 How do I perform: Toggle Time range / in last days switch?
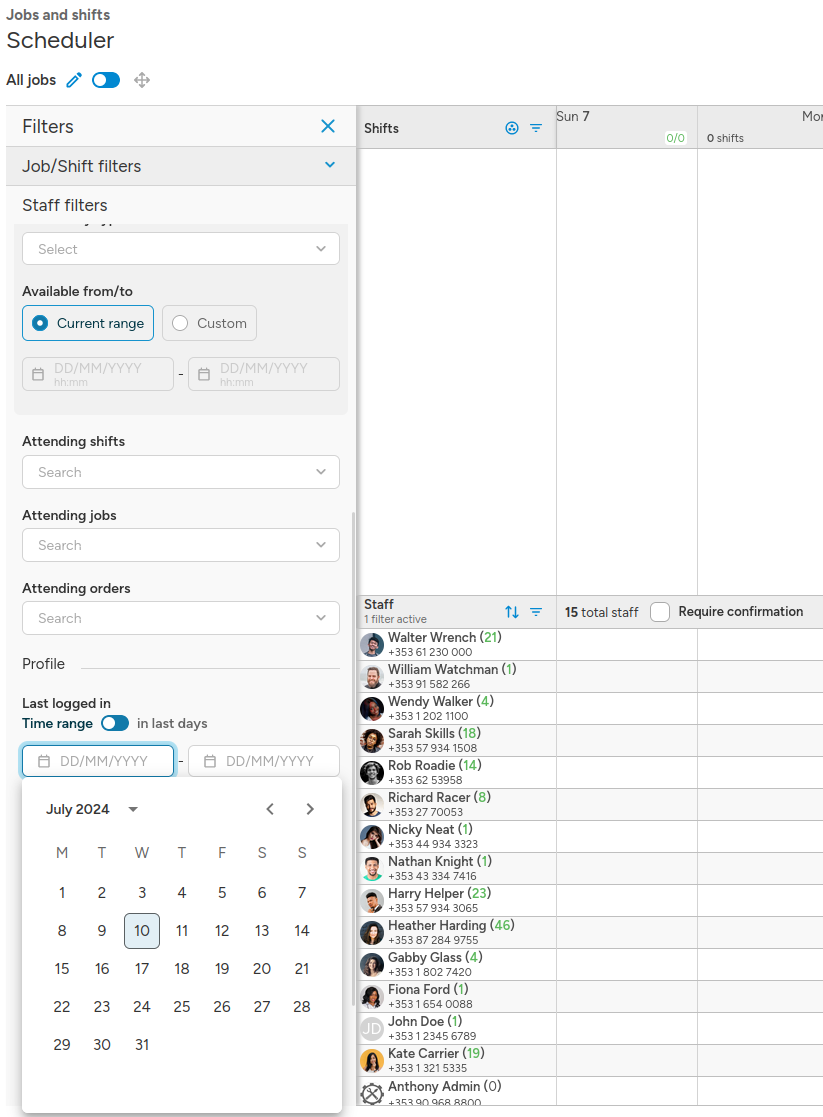115,723
